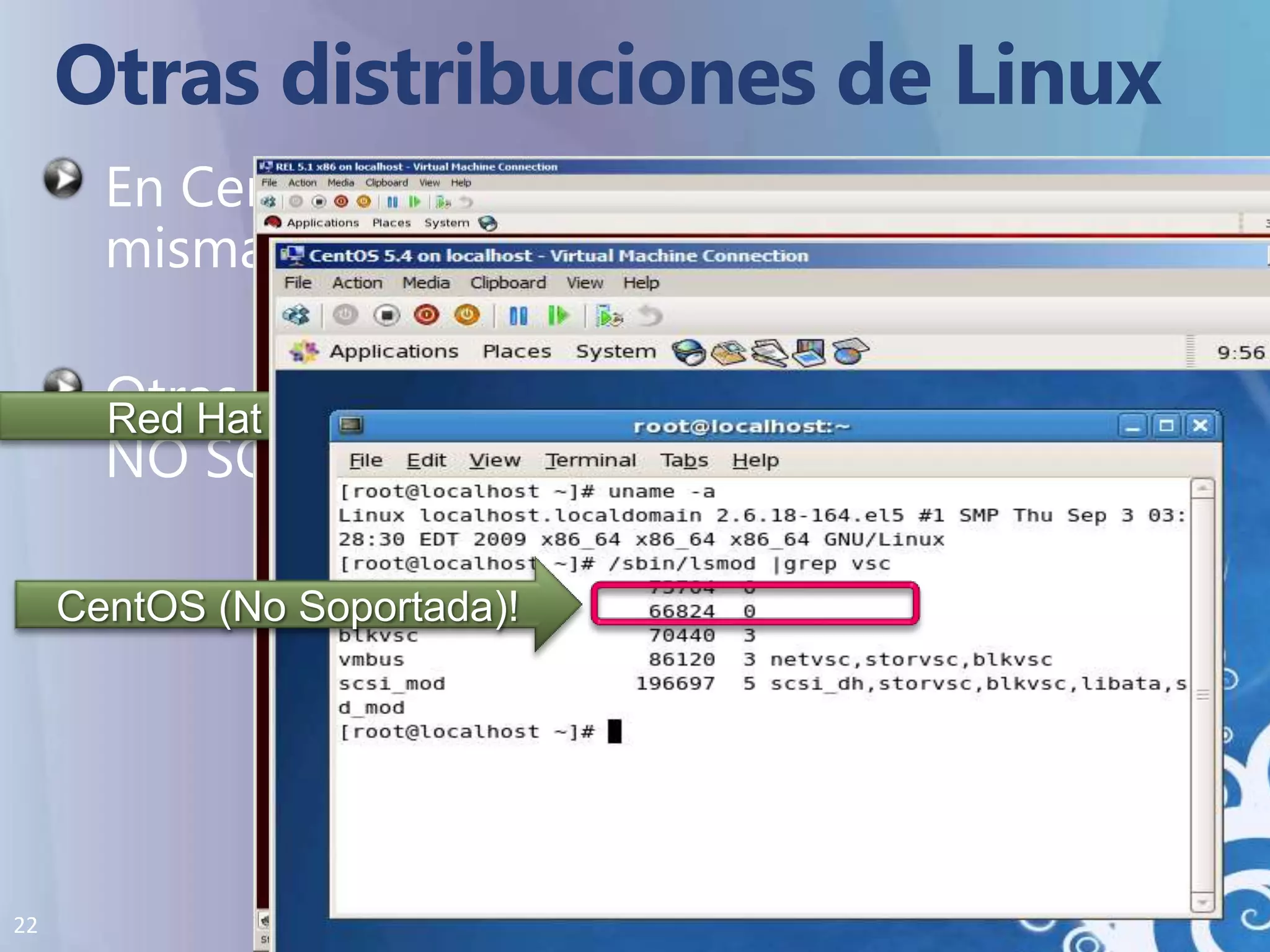1270x952 pixels.
Task: Open terminal Edit menu
Action: point(426,461)
